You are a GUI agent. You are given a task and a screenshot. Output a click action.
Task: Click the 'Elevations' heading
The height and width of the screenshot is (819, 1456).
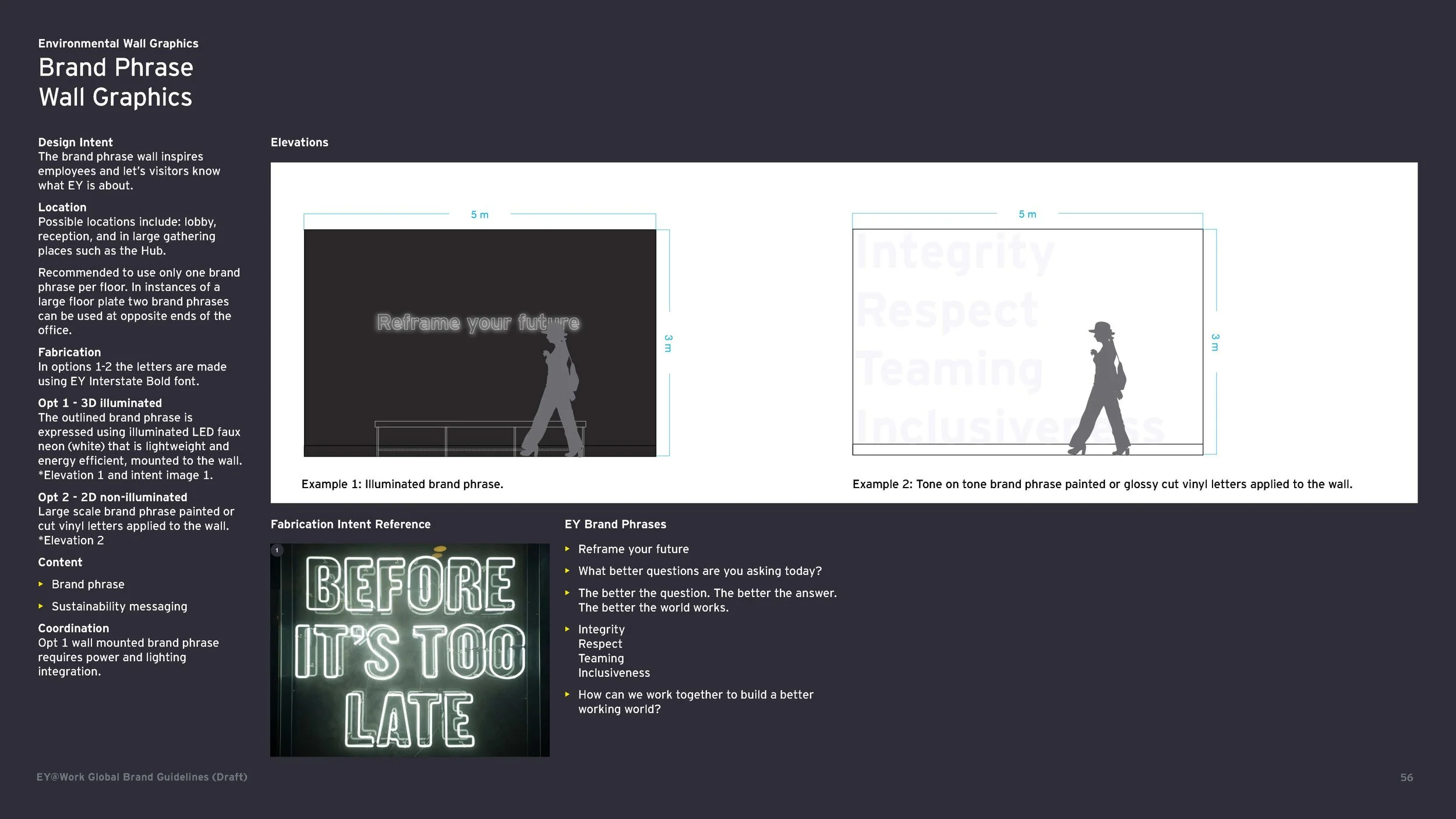click(x=299, y=142)
